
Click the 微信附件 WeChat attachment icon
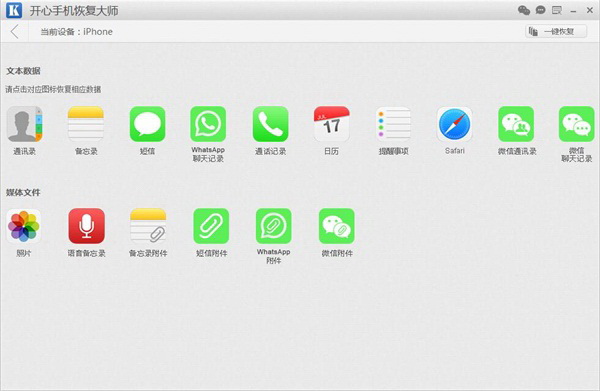click(337, 226)
